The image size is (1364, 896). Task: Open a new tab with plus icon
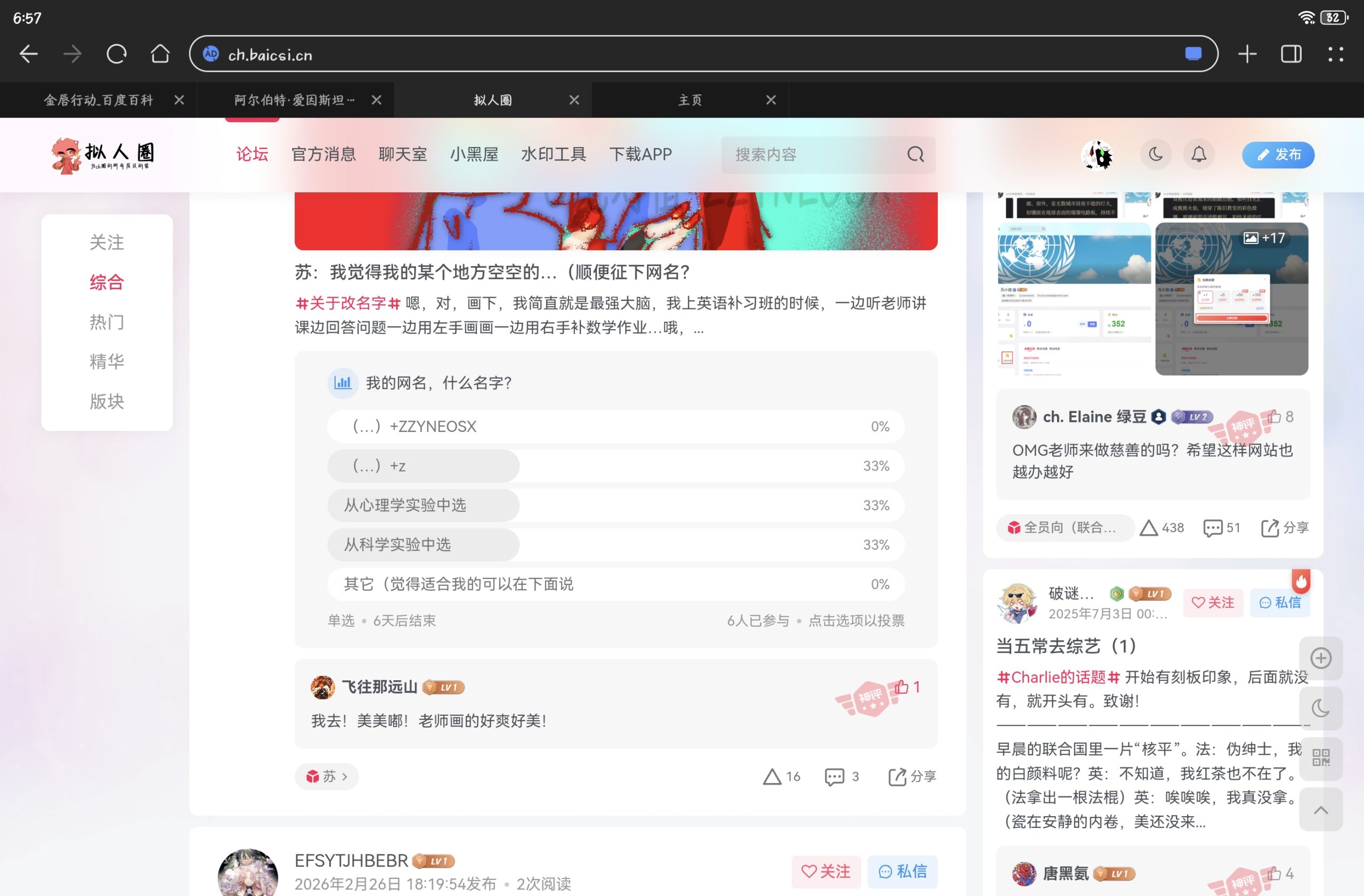1247,54
